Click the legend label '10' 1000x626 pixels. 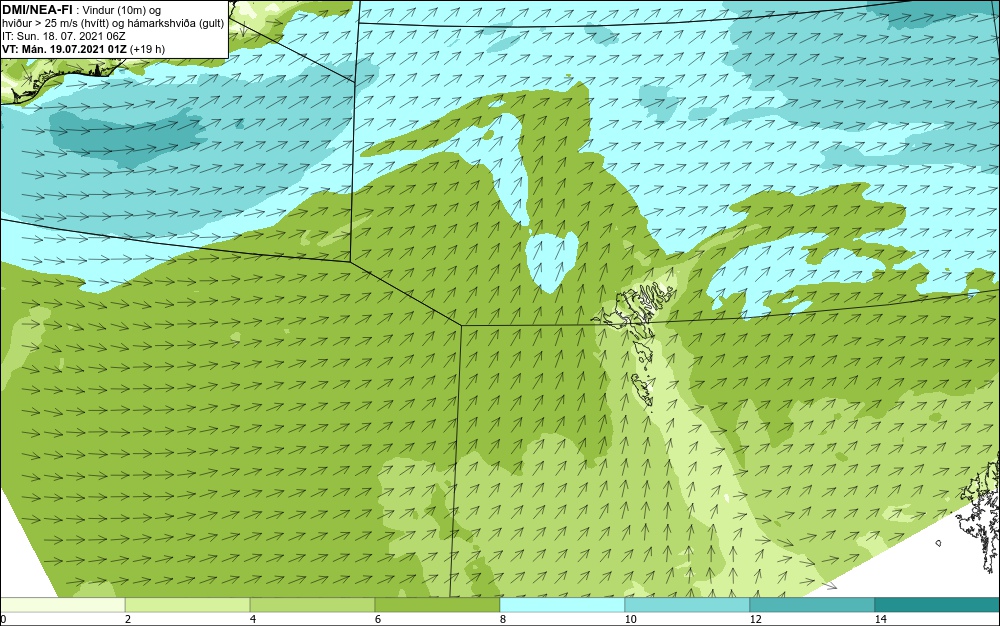631,619
